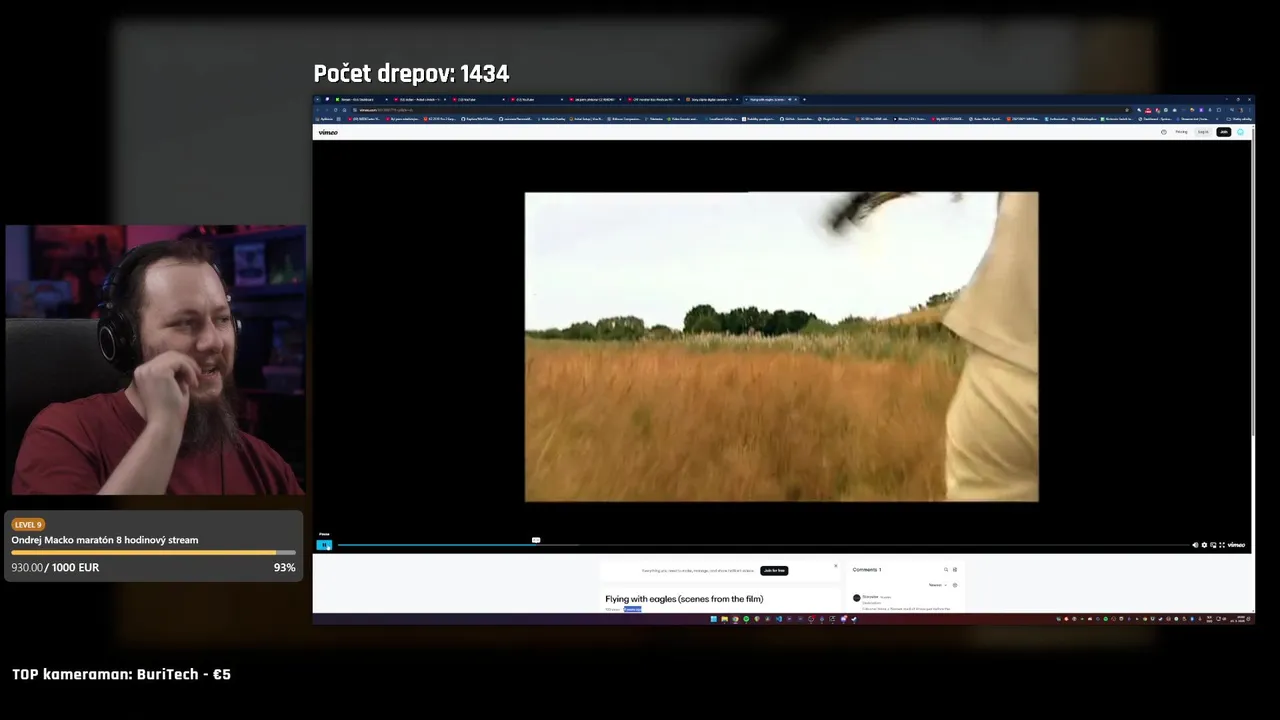Click the Comments 1 heading
The image size is (1280, 720).
coord(867,570)
